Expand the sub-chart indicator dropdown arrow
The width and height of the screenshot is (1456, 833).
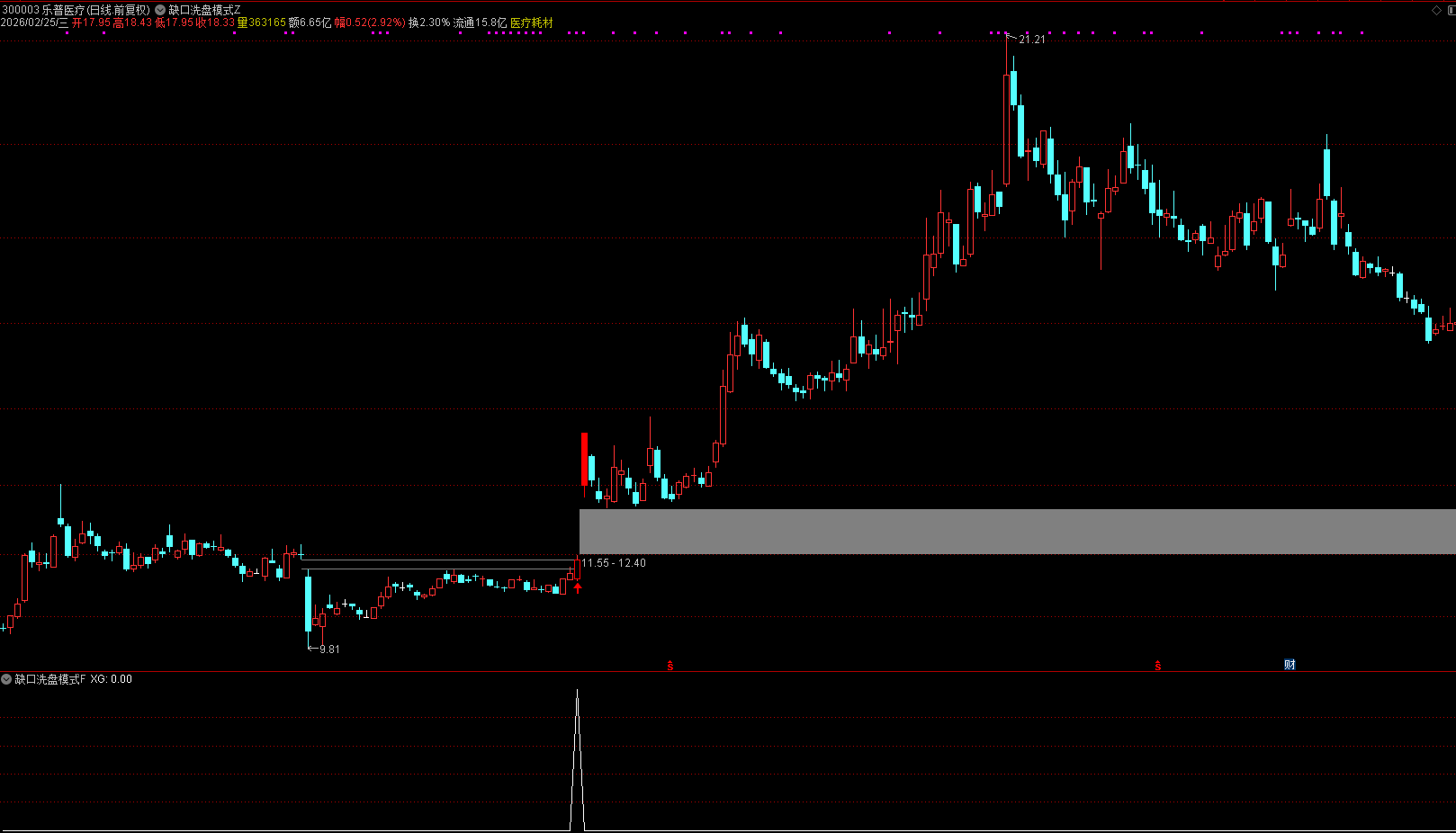(6, 679)
